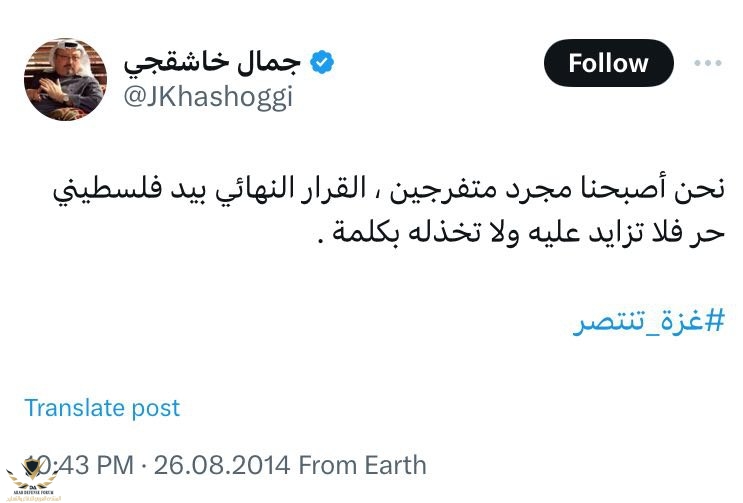Screen dimensions: 743x503
Task: Click the small caption under the watermark emblem
Action: tap(32, 496)
